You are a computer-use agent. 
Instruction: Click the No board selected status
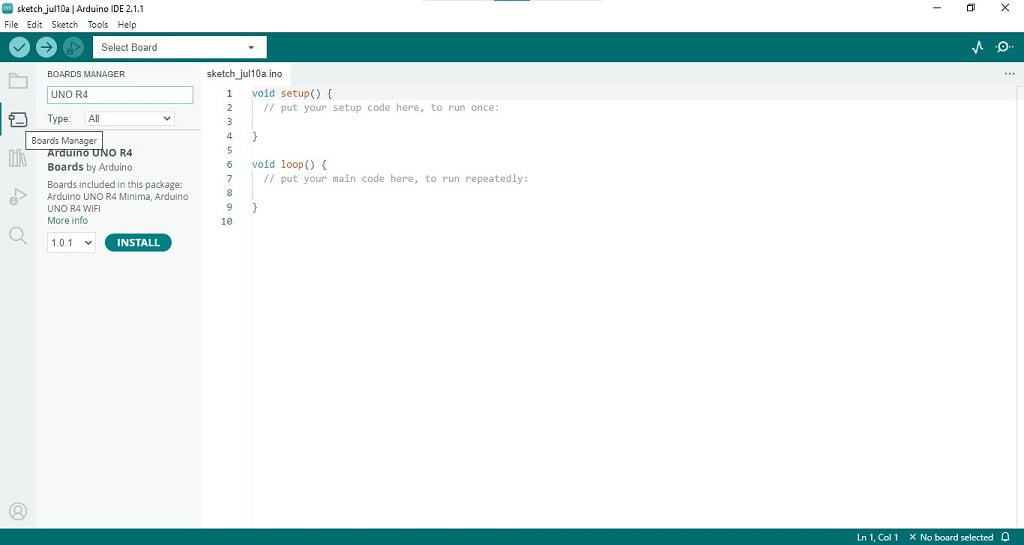(x=952, y=537)
